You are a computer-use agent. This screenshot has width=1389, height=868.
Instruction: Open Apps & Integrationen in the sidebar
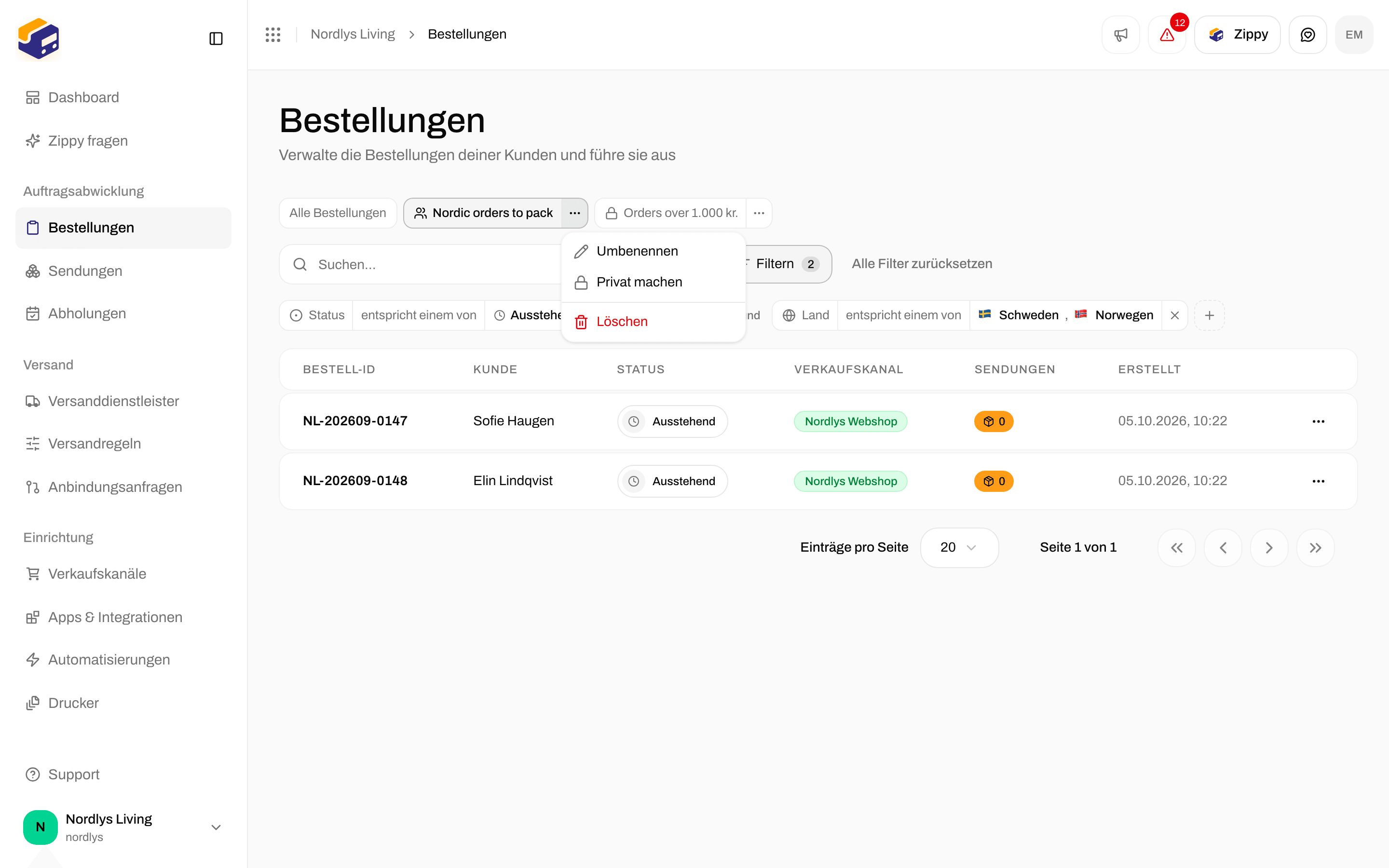tap(123, 617)
